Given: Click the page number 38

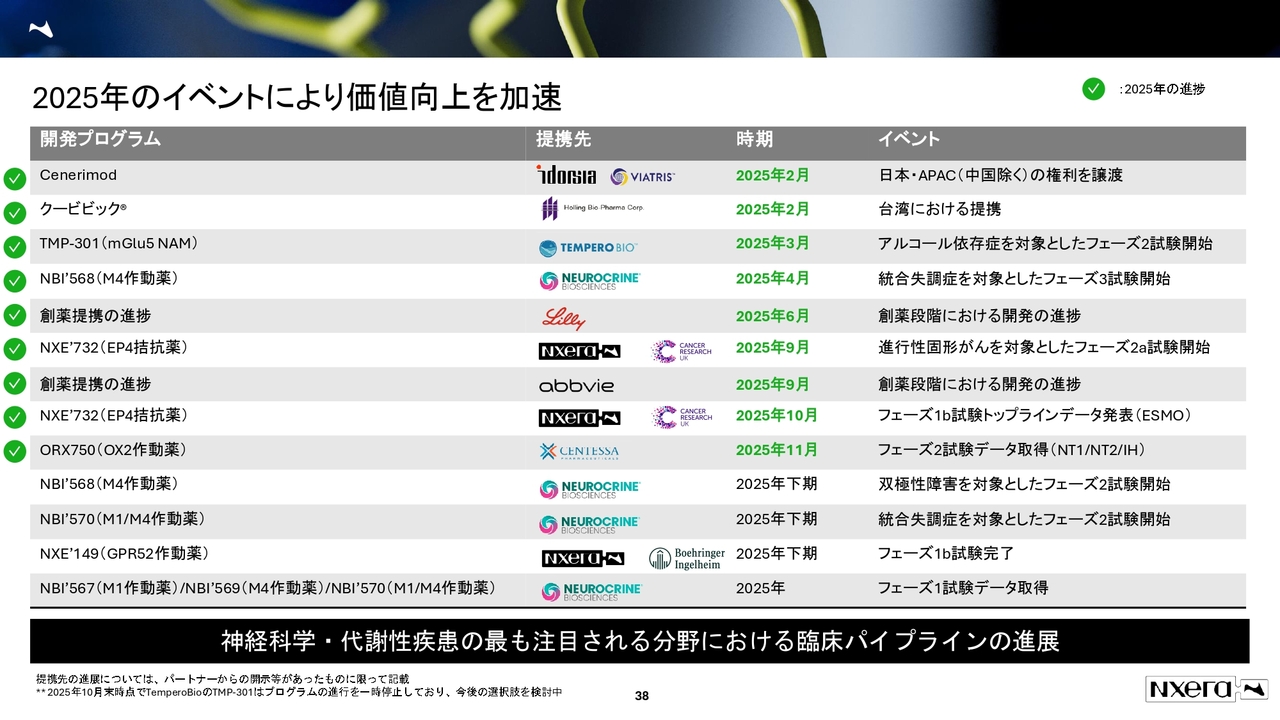Looking at the screenshot, I should click(642, 696).
